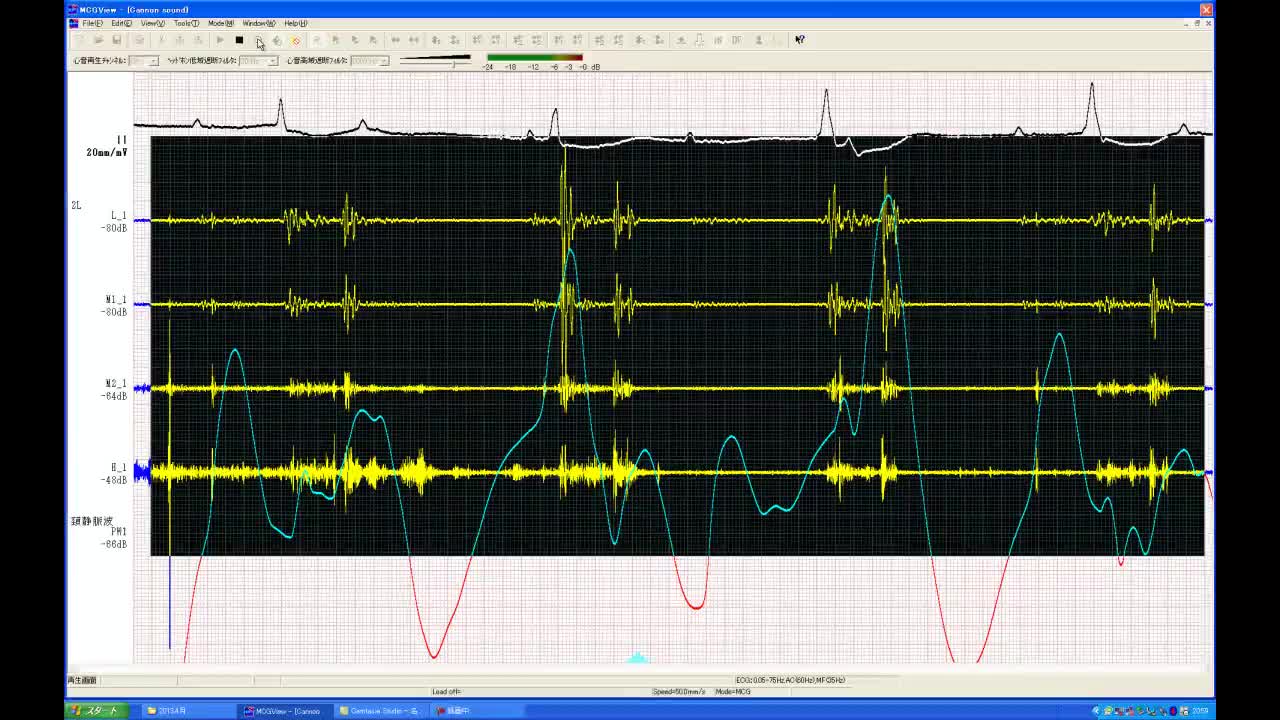Click the L_1 channel label
The height and width of the screenshot is (720, 1280).
(x=118, y=216)
